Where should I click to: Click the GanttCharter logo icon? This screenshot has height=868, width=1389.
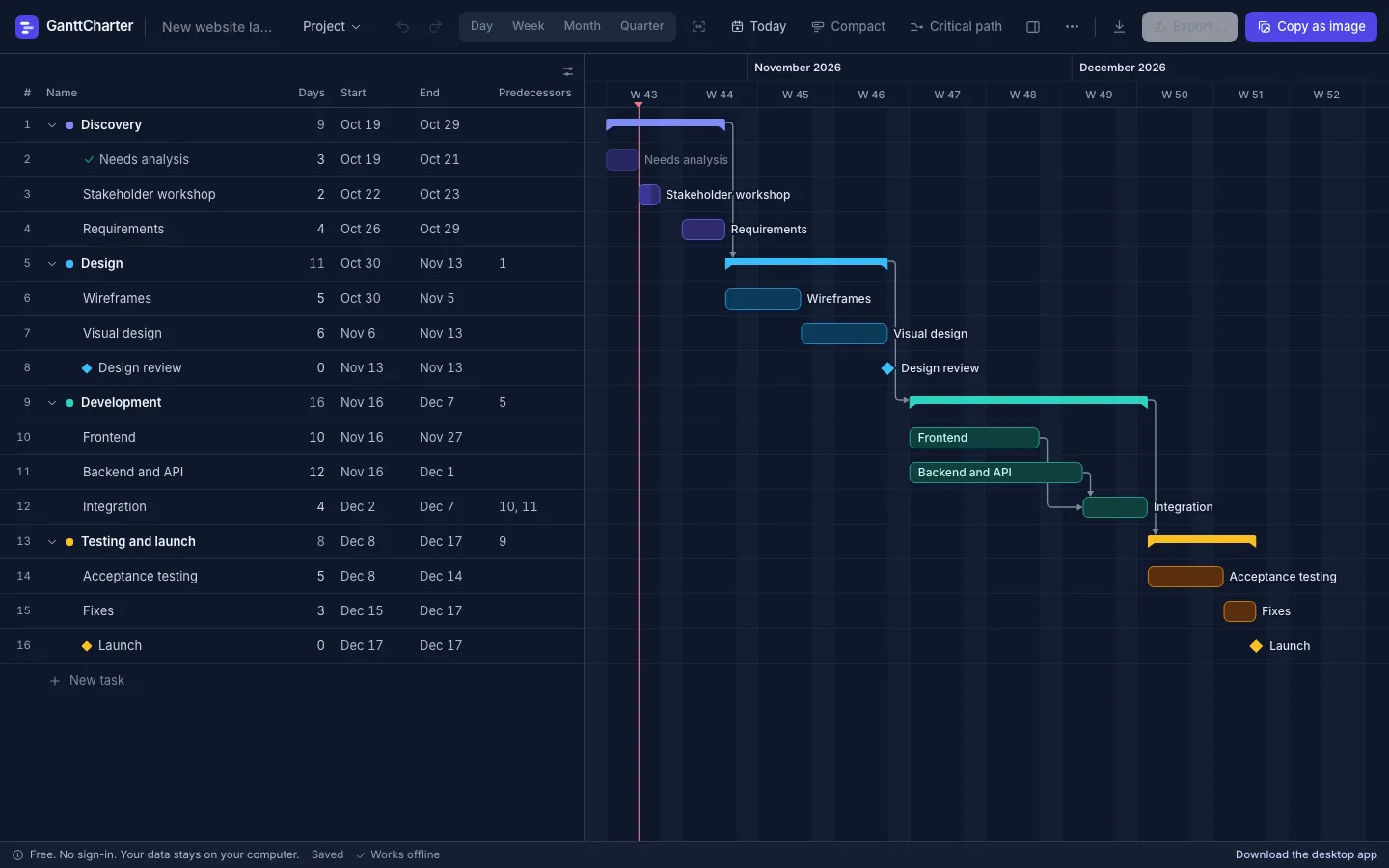point(27,27)
